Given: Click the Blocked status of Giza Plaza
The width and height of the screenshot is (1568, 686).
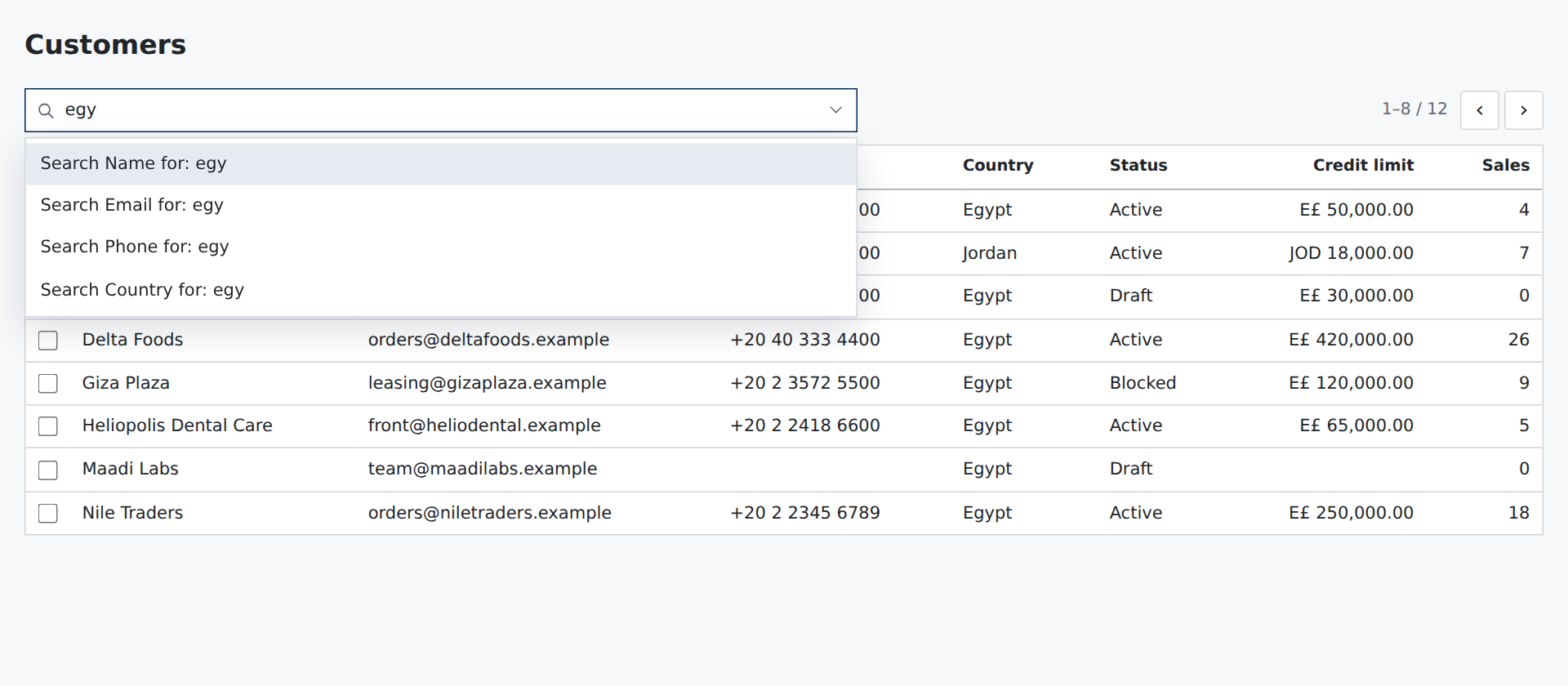Looking at the screenshot, I should 1143,383.
